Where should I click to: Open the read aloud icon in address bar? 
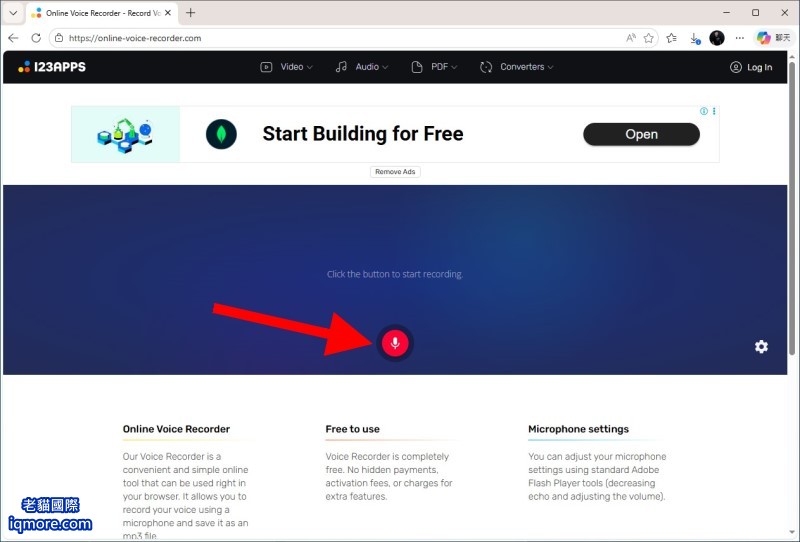coord(631,38)
